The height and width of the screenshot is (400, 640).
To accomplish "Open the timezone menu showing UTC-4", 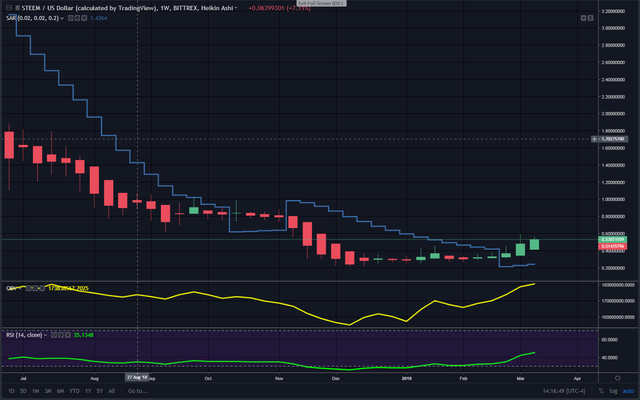I will (564, 391).
